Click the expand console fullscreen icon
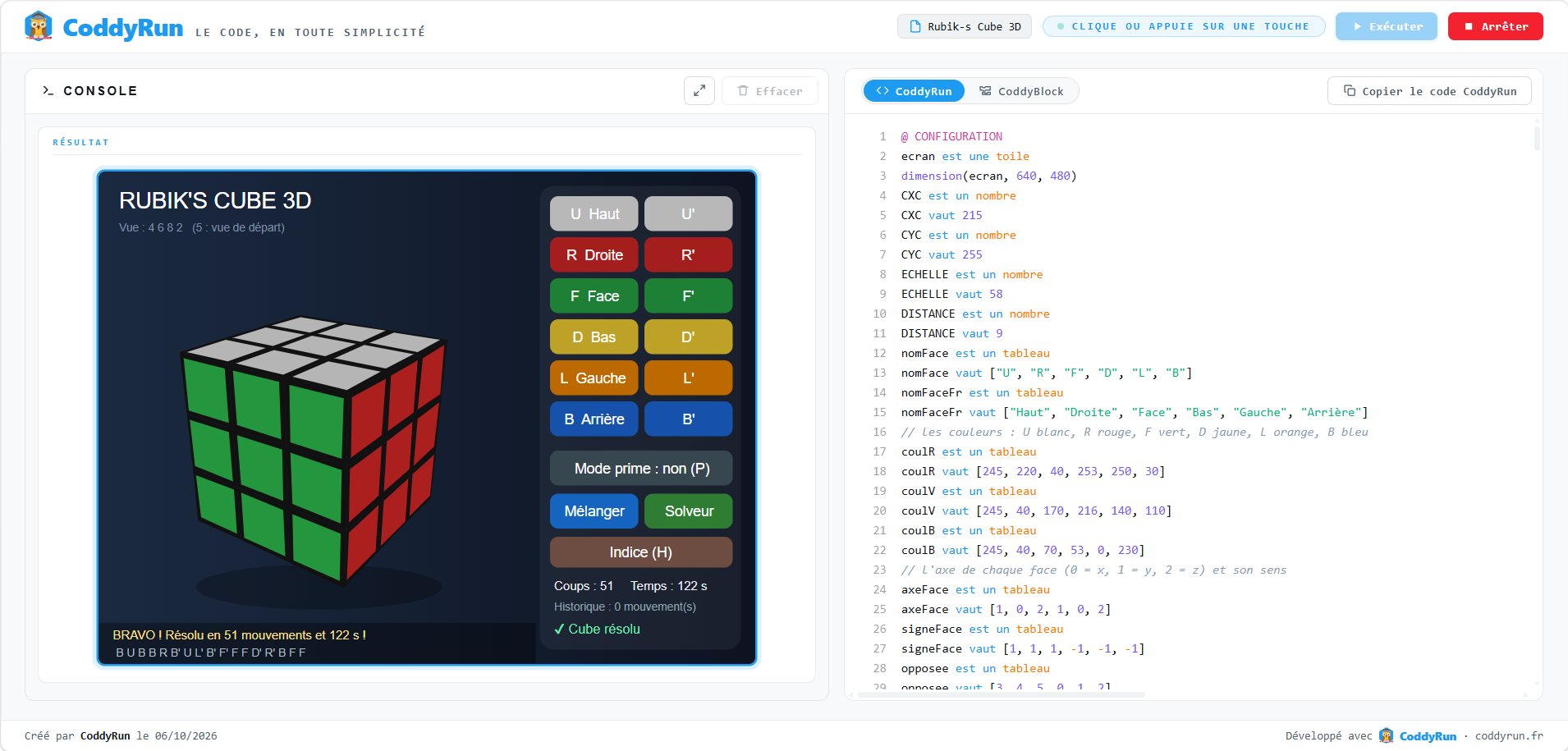1568x751 pixels. pyautogui.click(x=699, y=91)
